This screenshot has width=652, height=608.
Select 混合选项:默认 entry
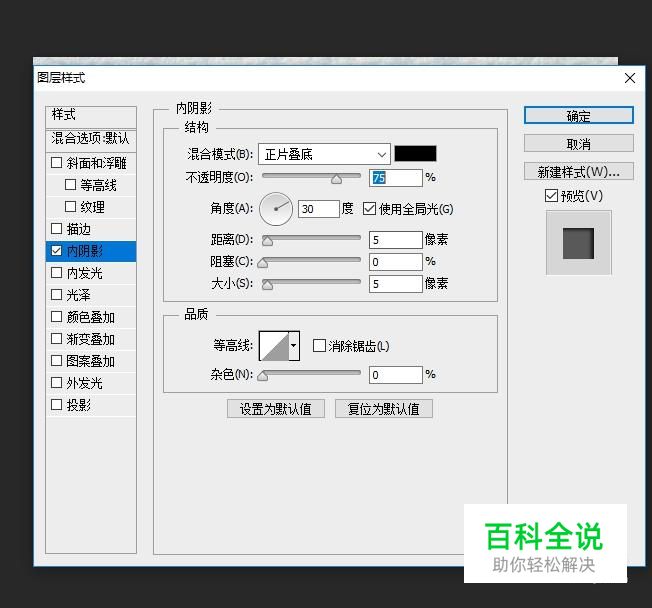click(x=91, y=139)
